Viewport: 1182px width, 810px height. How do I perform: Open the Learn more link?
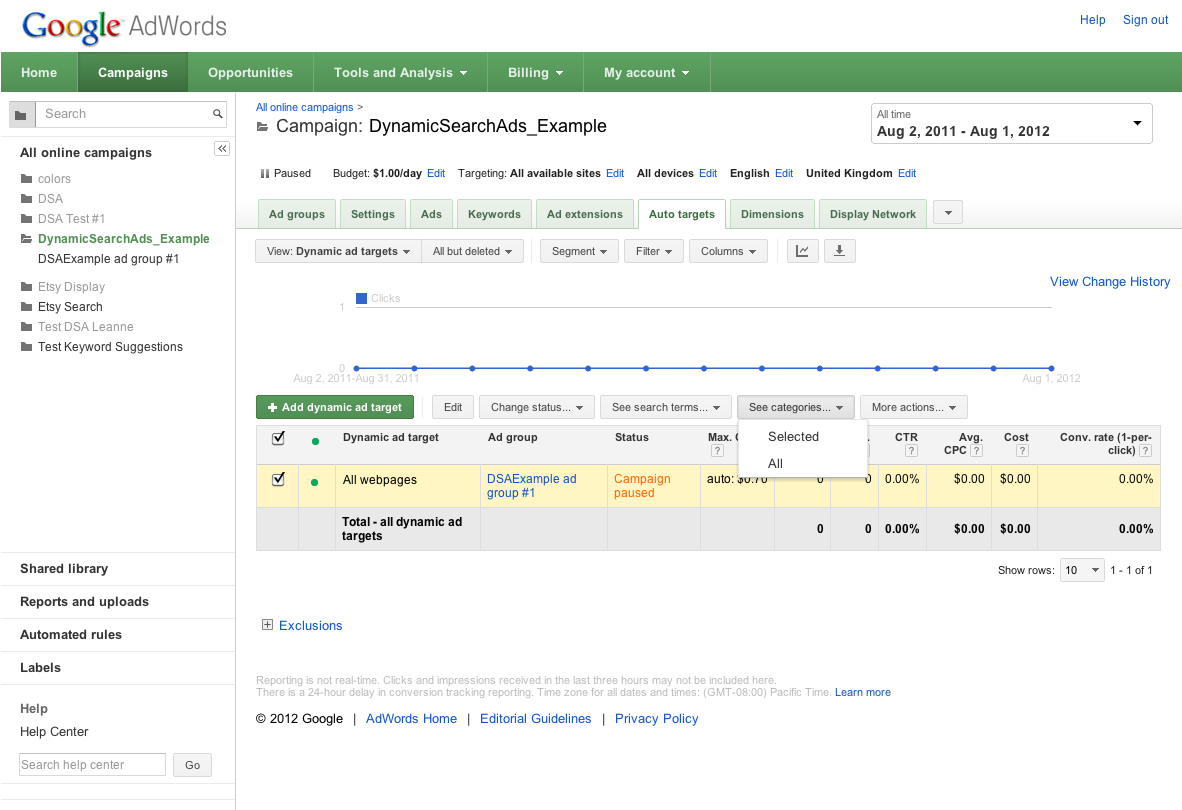862,692
